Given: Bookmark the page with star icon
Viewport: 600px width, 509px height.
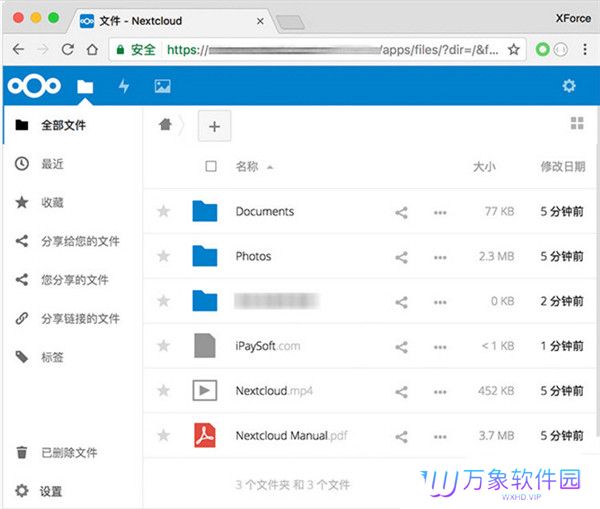Looking at the screenshot, I should click(x=514, y=49).
